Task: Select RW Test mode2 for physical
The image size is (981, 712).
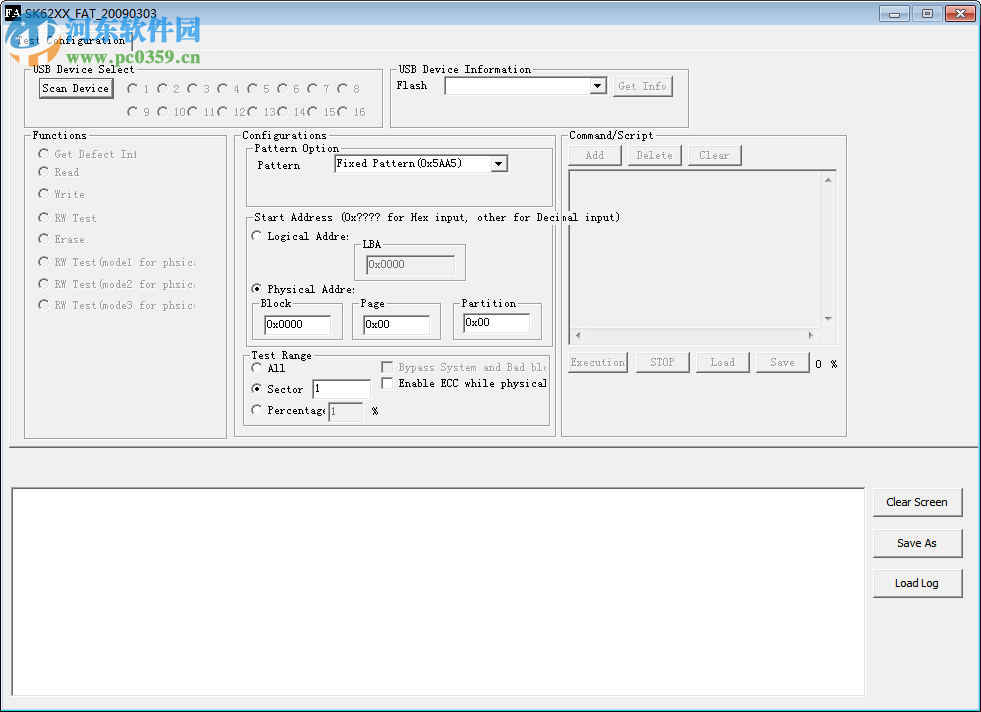Action: coord(43,283)
